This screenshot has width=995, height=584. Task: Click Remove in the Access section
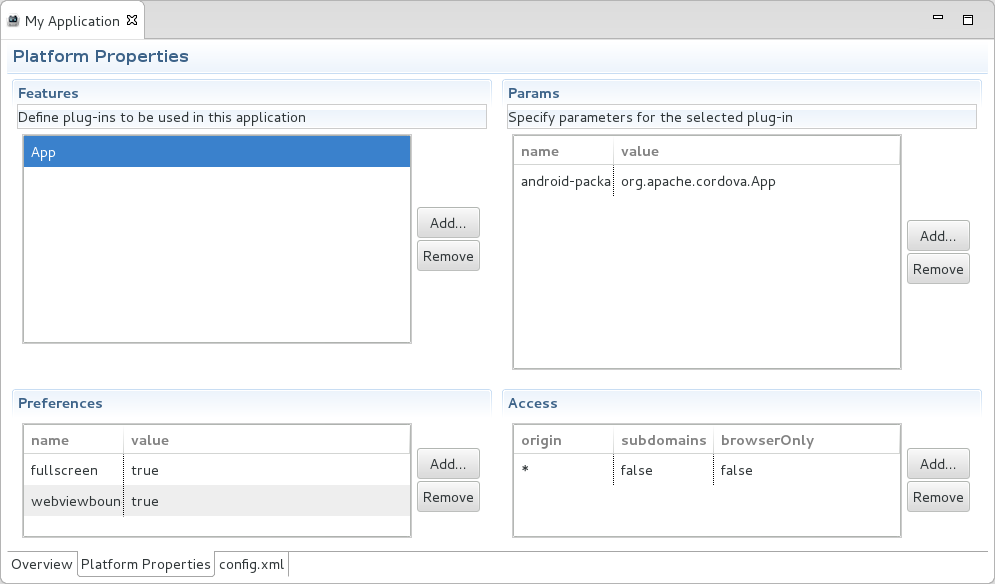(938, 497)
